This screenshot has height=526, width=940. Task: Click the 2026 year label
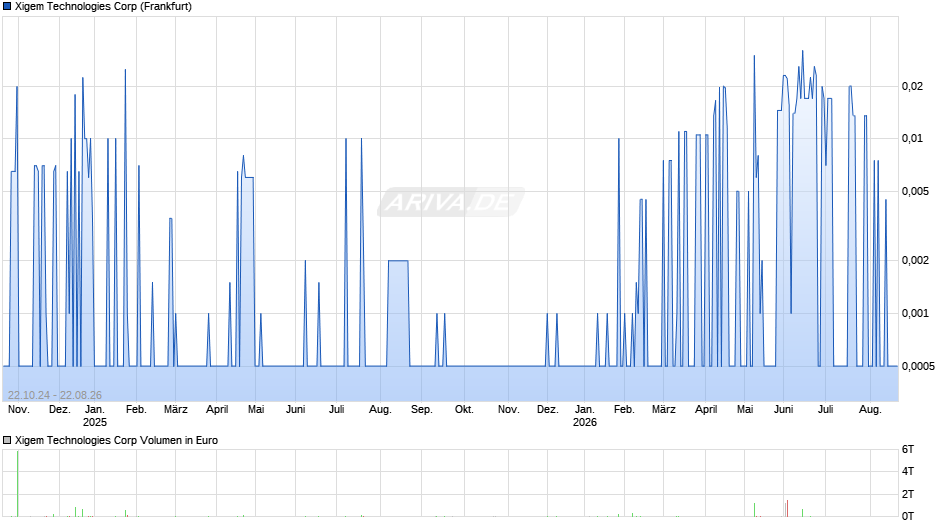coord(585,422)
